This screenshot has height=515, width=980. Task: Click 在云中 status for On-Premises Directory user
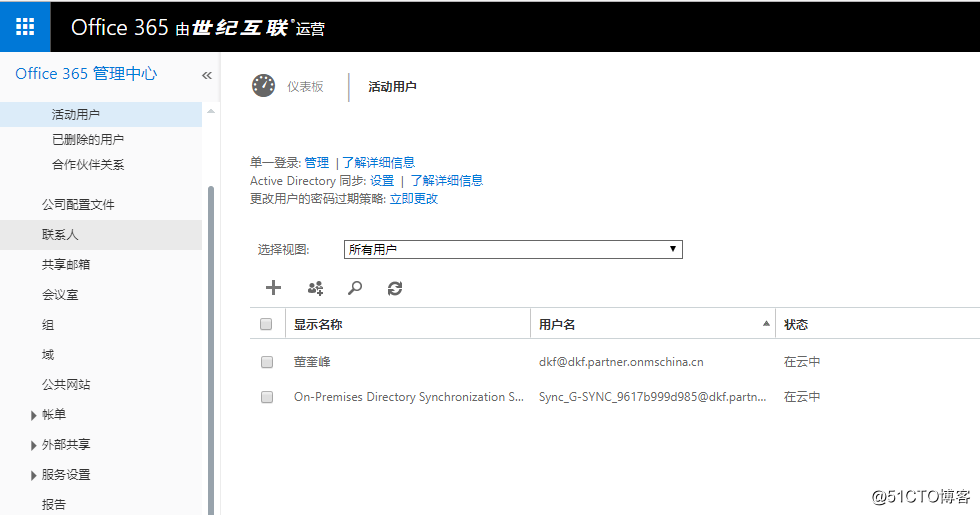[802, 397]
